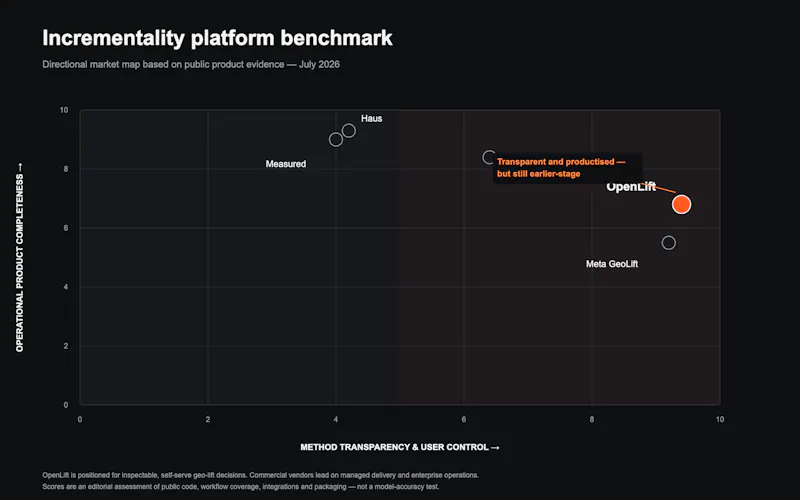Click the Haus circle marker
800x500 pixels.
348,131
